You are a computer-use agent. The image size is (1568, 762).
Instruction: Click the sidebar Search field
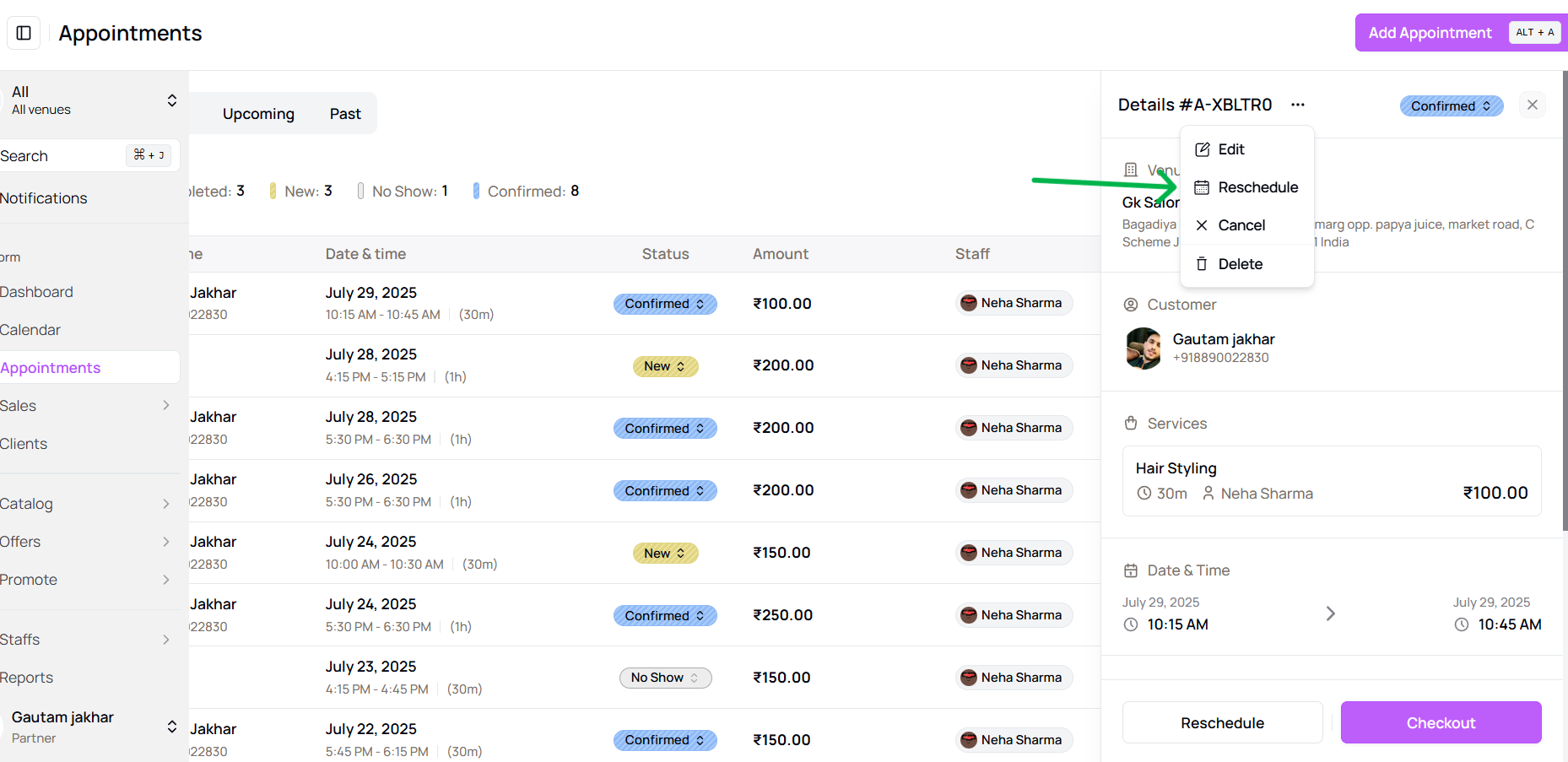(89, 155)
